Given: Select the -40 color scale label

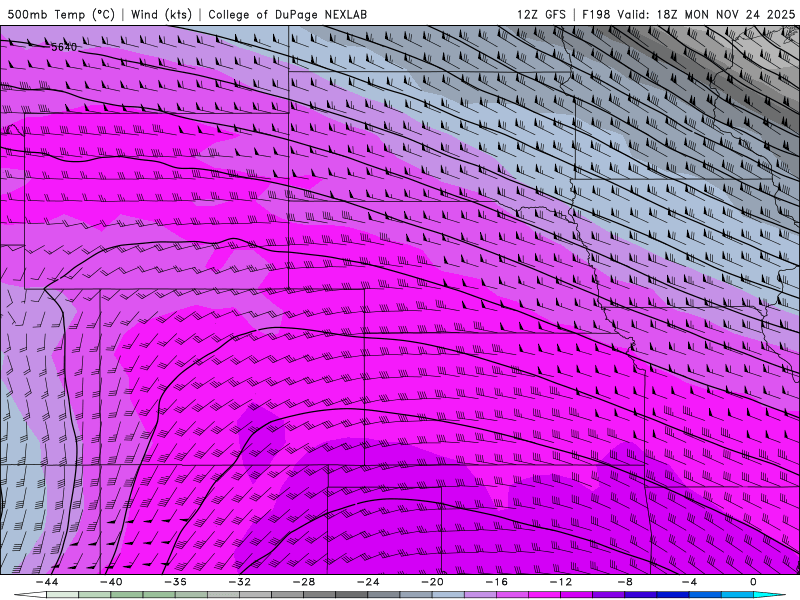Looking at the screenshot, I should pos(111,582).
